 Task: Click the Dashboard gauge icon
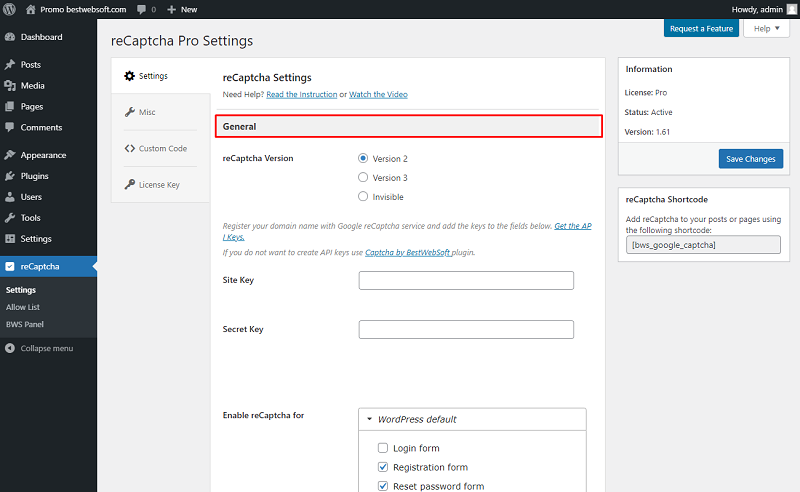point(10,37)
